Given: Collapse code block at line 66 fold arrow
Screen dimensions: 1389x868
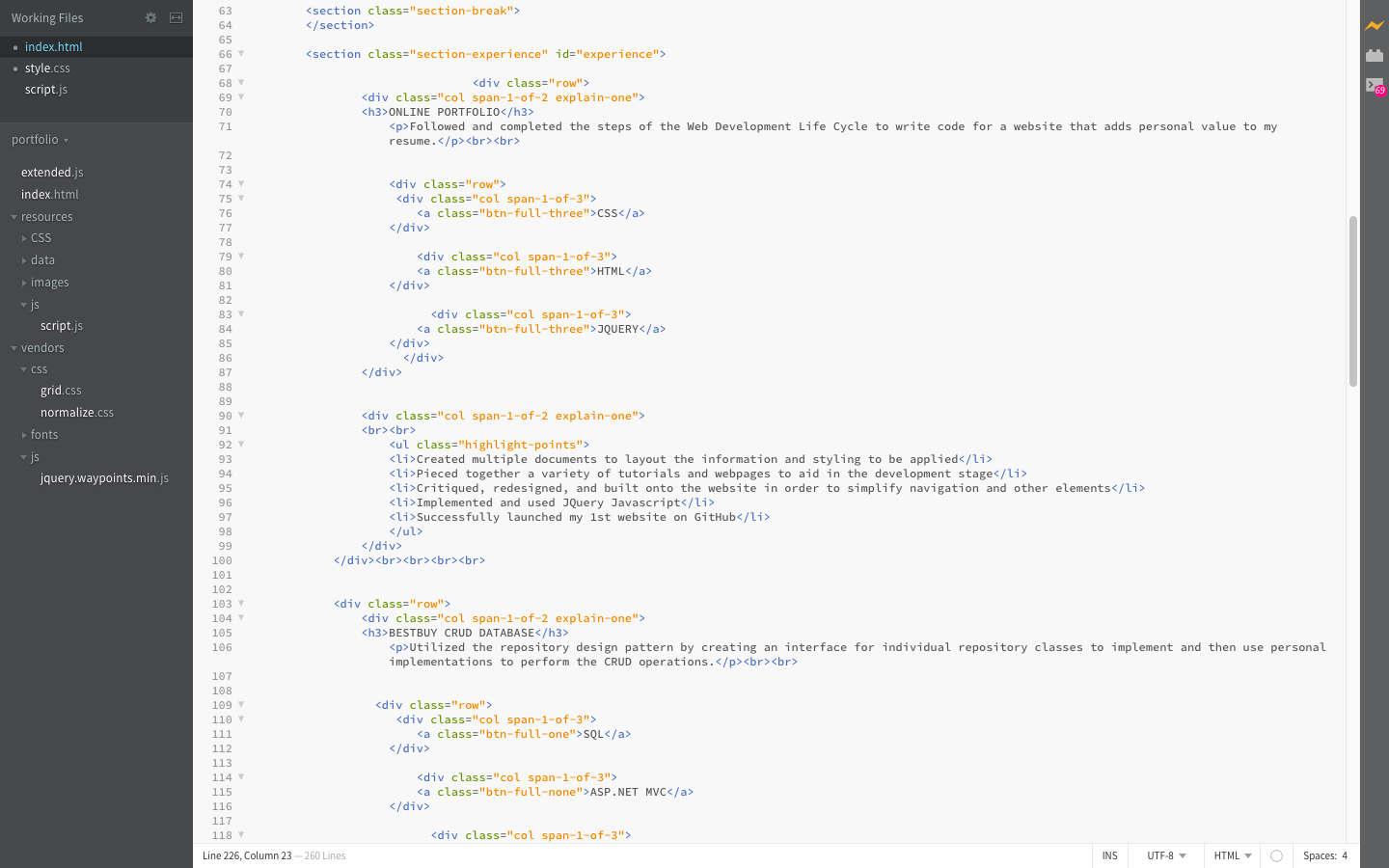Looking at the screenshot, I should point(241,54).
